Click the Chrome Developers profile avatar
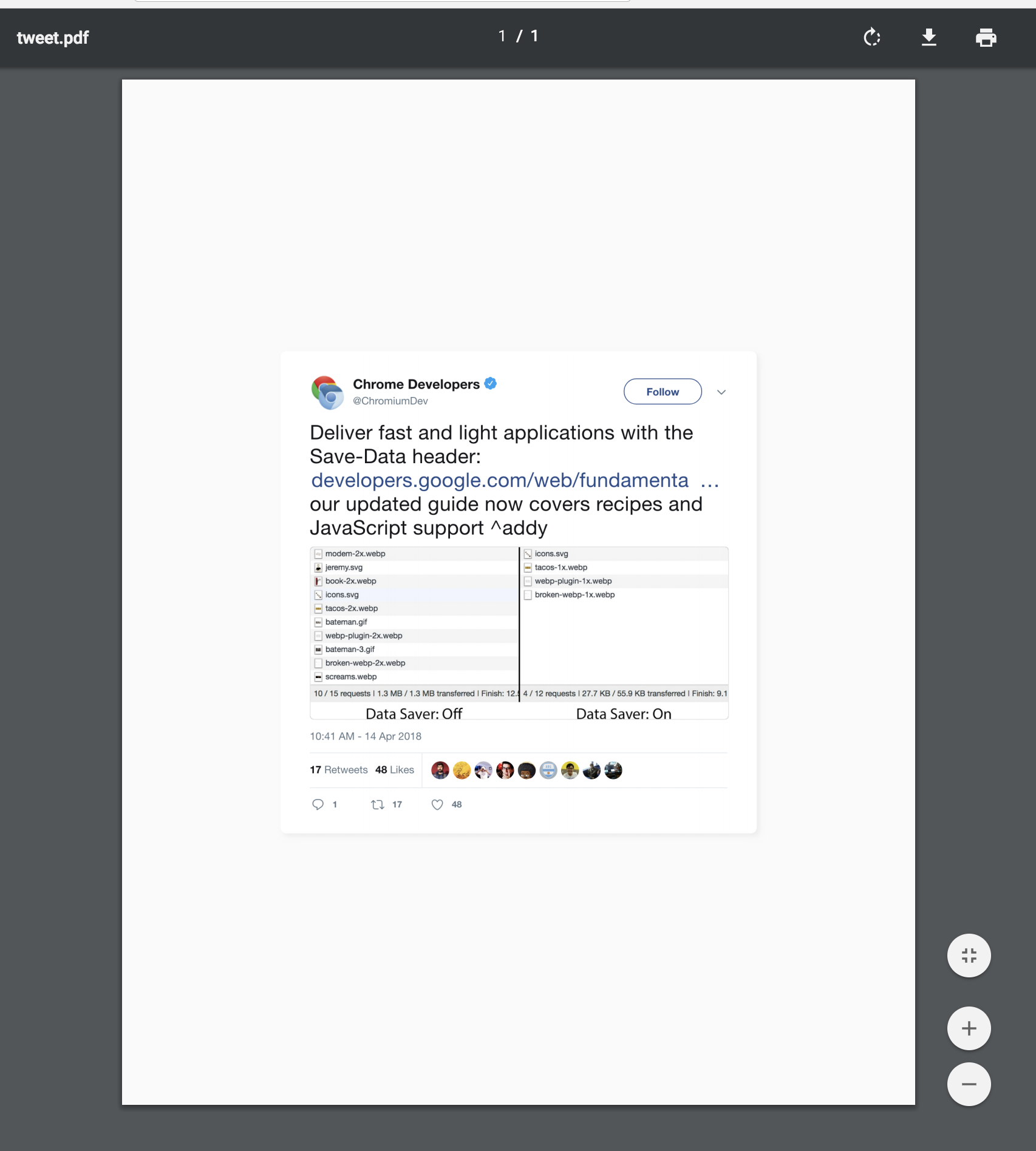The height and width of the screenshot is (1151, 1036). coord(327,392)
